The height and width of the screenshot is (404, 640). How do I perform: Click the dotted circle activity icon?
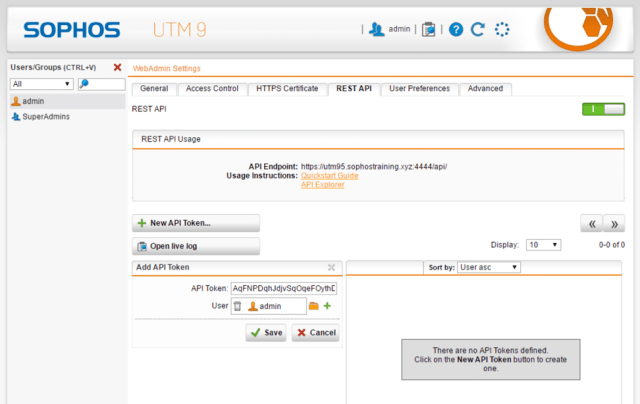click(x=502, y=29)
